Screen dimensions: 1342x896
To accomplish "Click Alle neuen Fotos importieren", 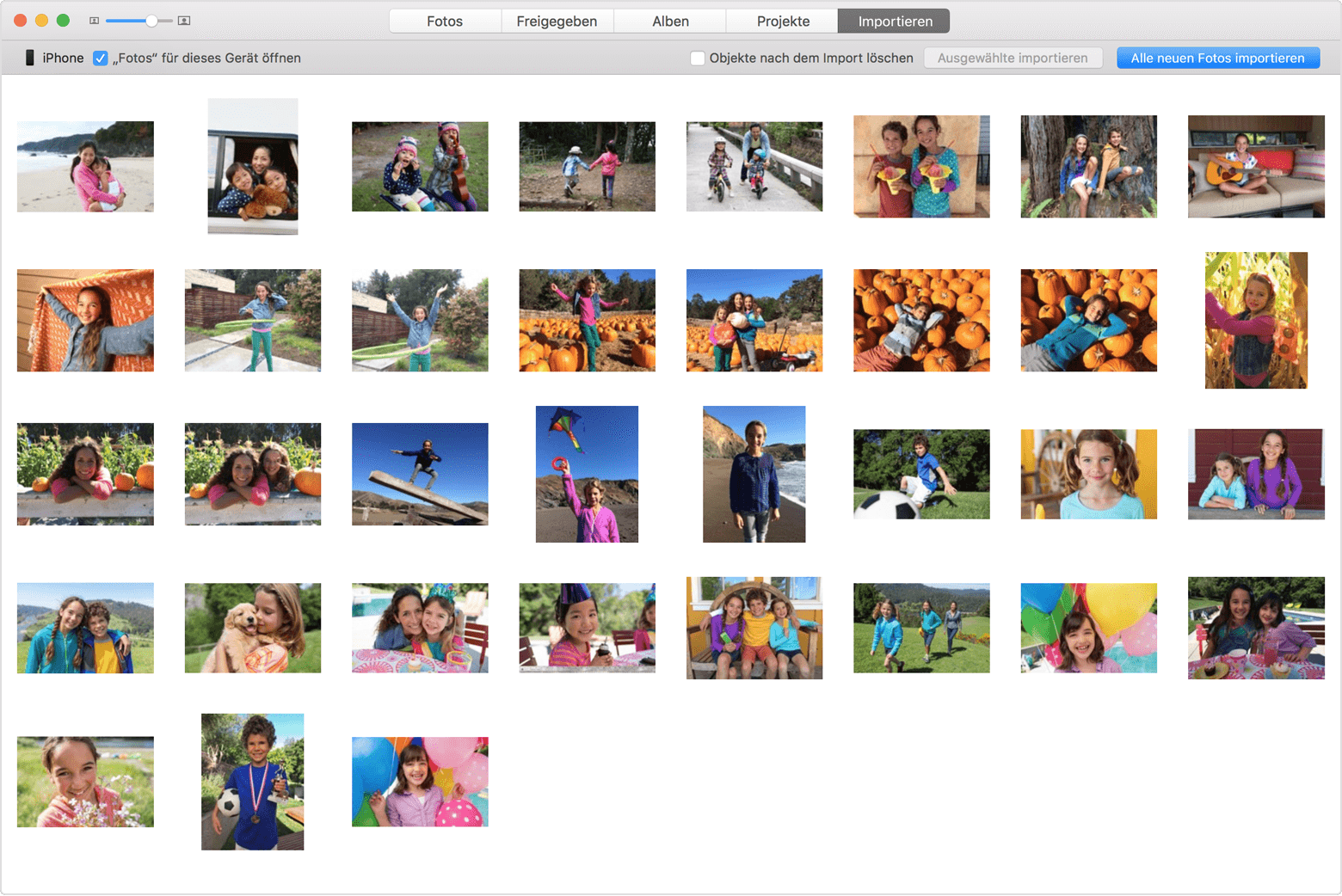I will [x=1217, y=58].
